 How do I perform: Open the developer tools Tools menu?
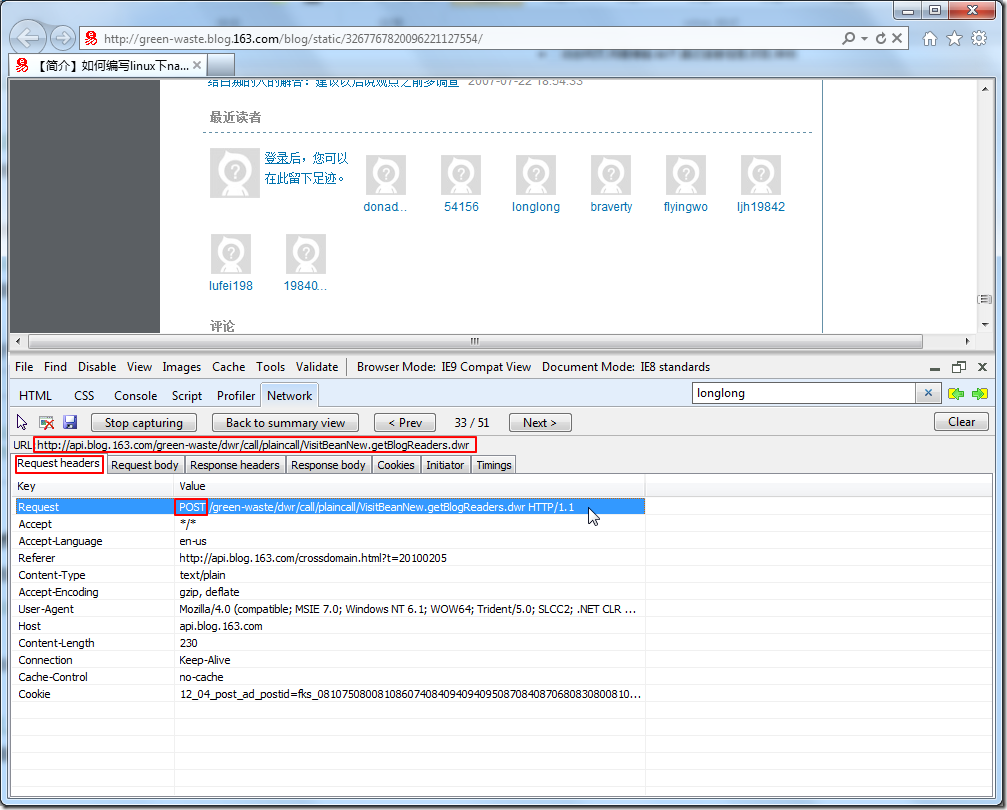270,367
